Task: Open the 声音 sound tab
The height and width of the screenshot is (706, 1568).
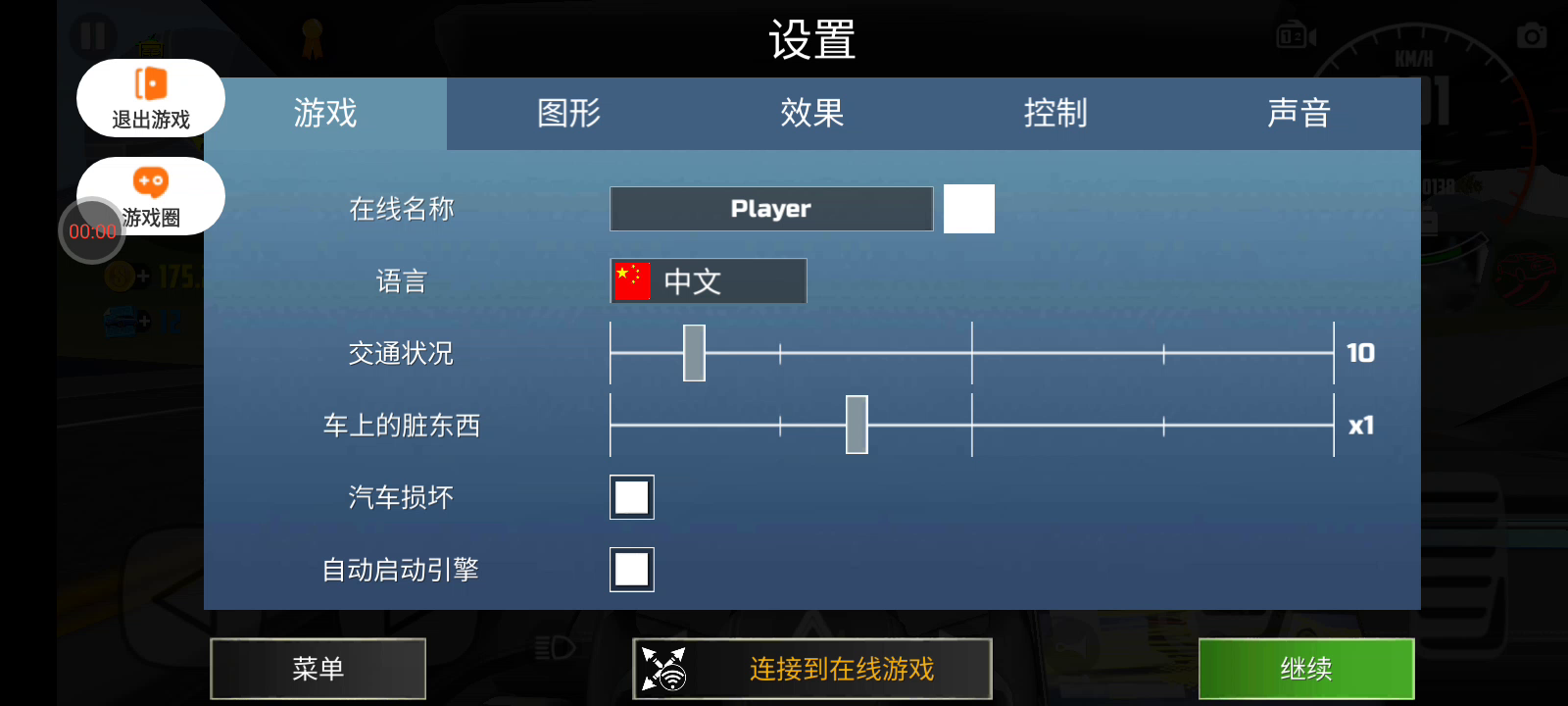Action: (x=1298, y=114)
